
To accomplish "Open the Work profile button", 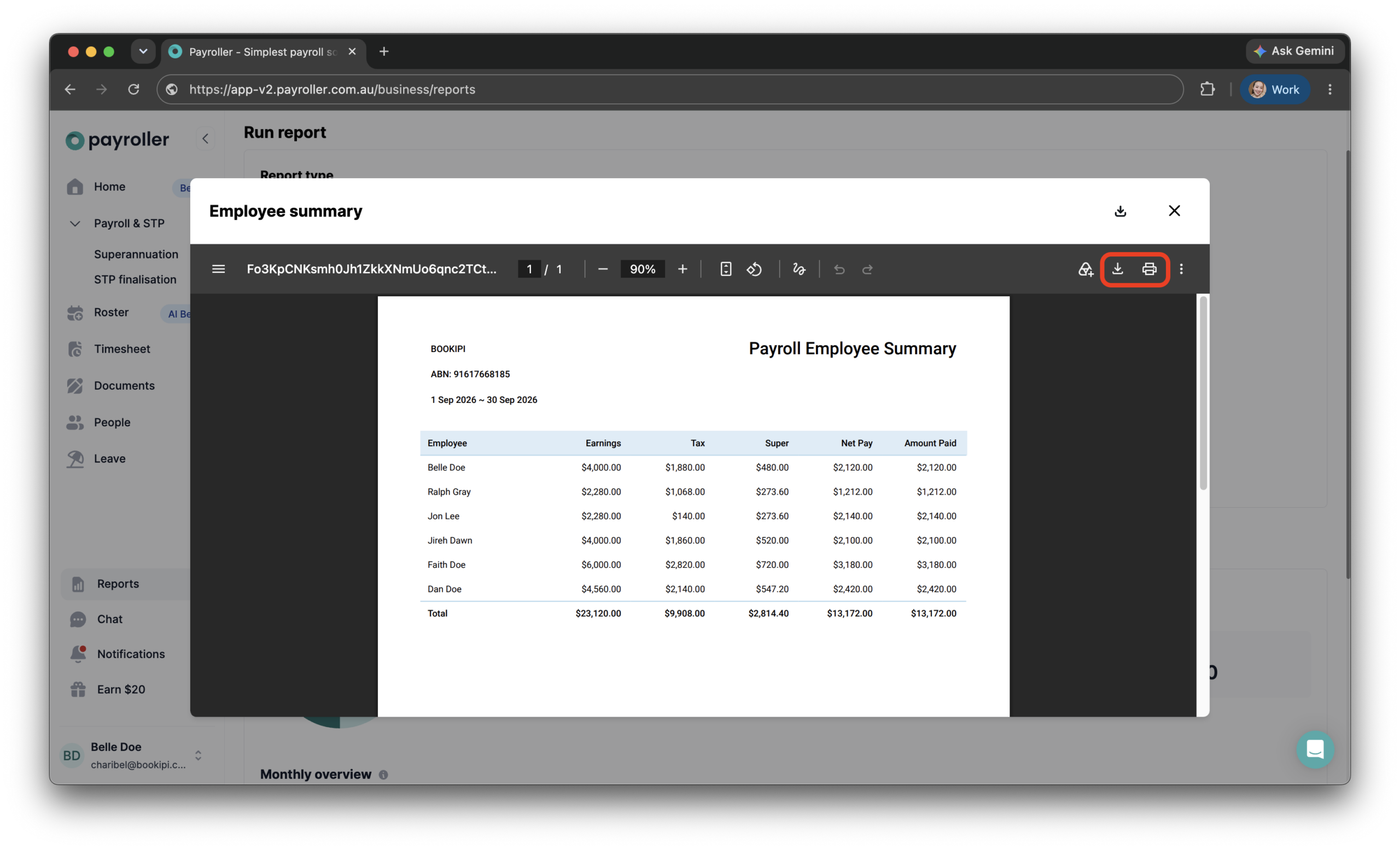I will pos(1274,89).
